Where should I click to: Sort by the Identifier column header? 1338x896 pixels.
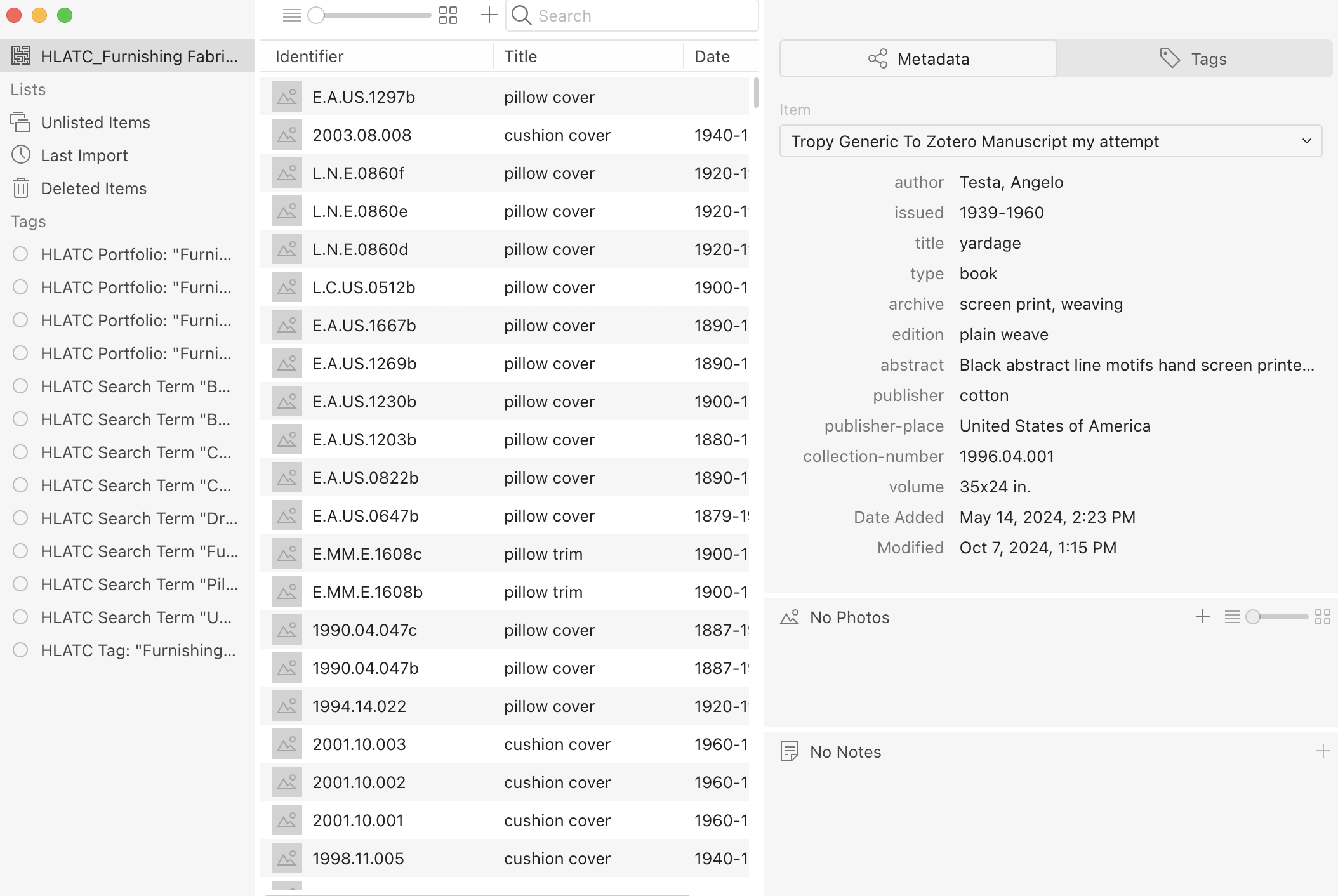[377, 56]
